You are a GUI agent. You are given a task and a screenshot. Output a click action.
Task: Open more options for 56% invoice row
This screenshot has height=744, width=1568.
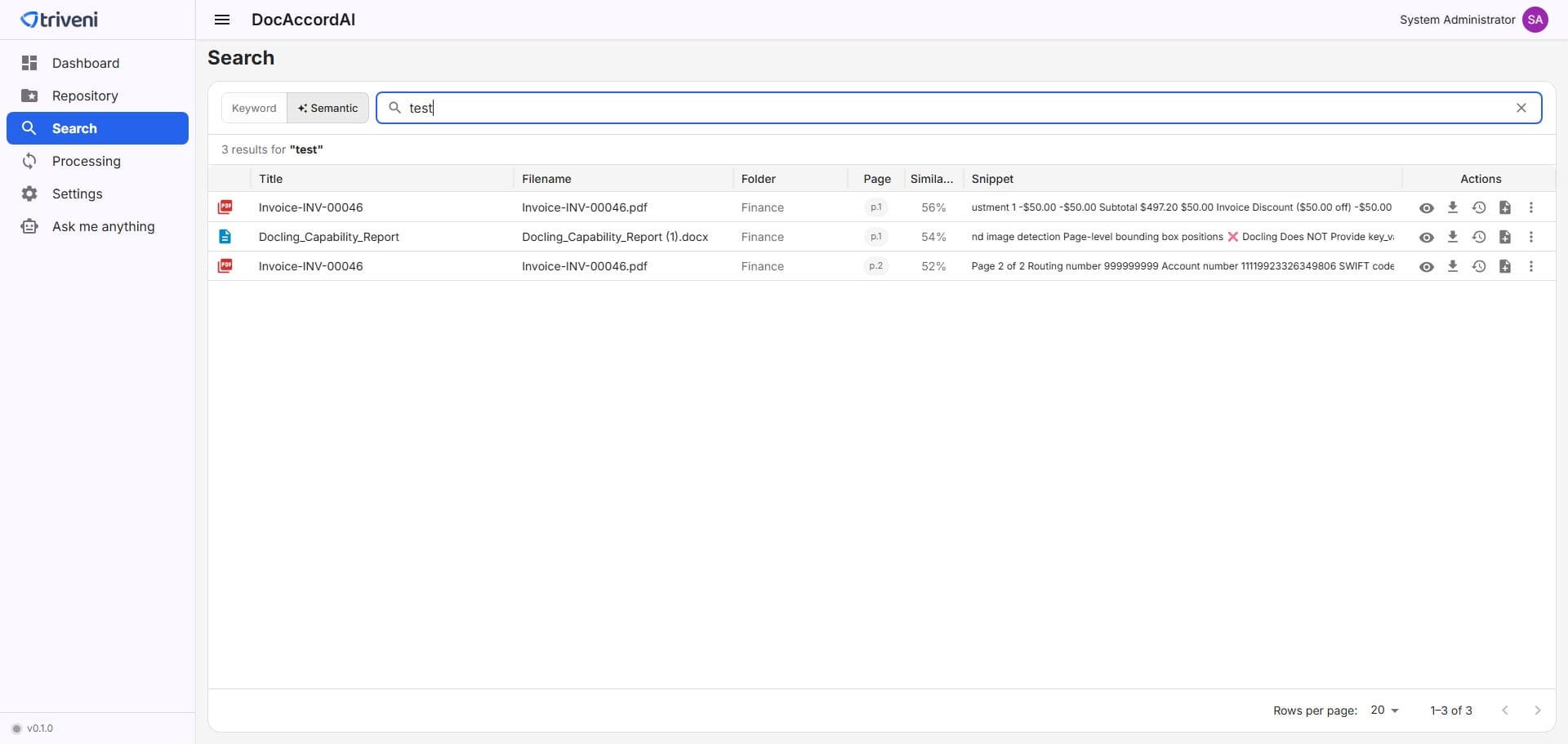click(1531, 207)
